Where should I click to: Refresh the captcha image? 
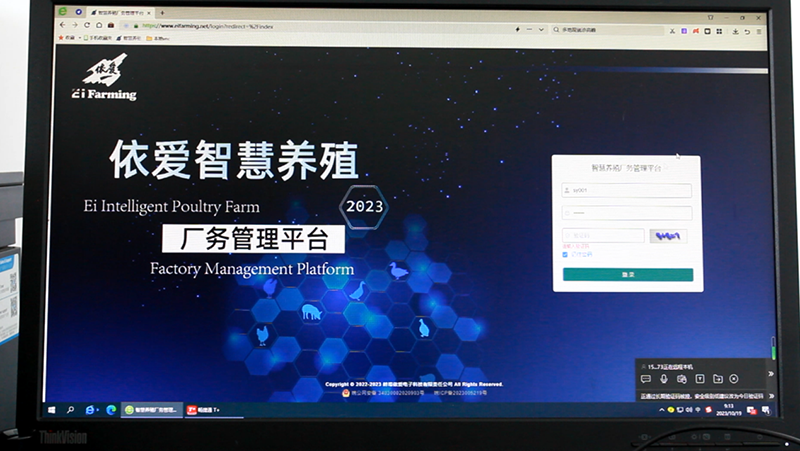(x=668, y=236)
